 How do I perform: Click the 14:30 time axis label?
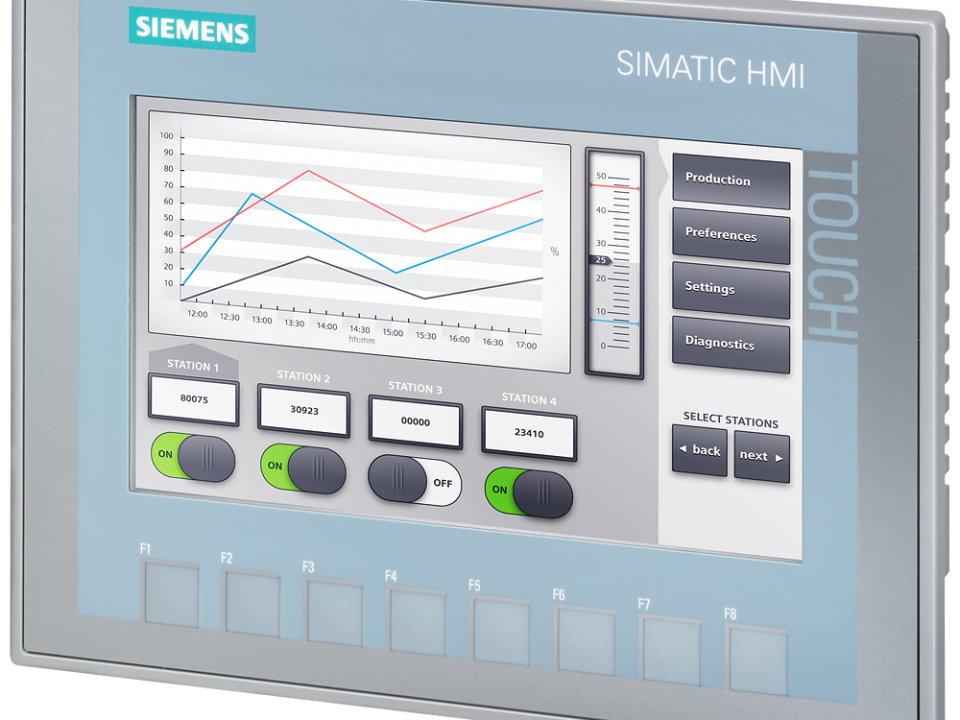(360, 329)
